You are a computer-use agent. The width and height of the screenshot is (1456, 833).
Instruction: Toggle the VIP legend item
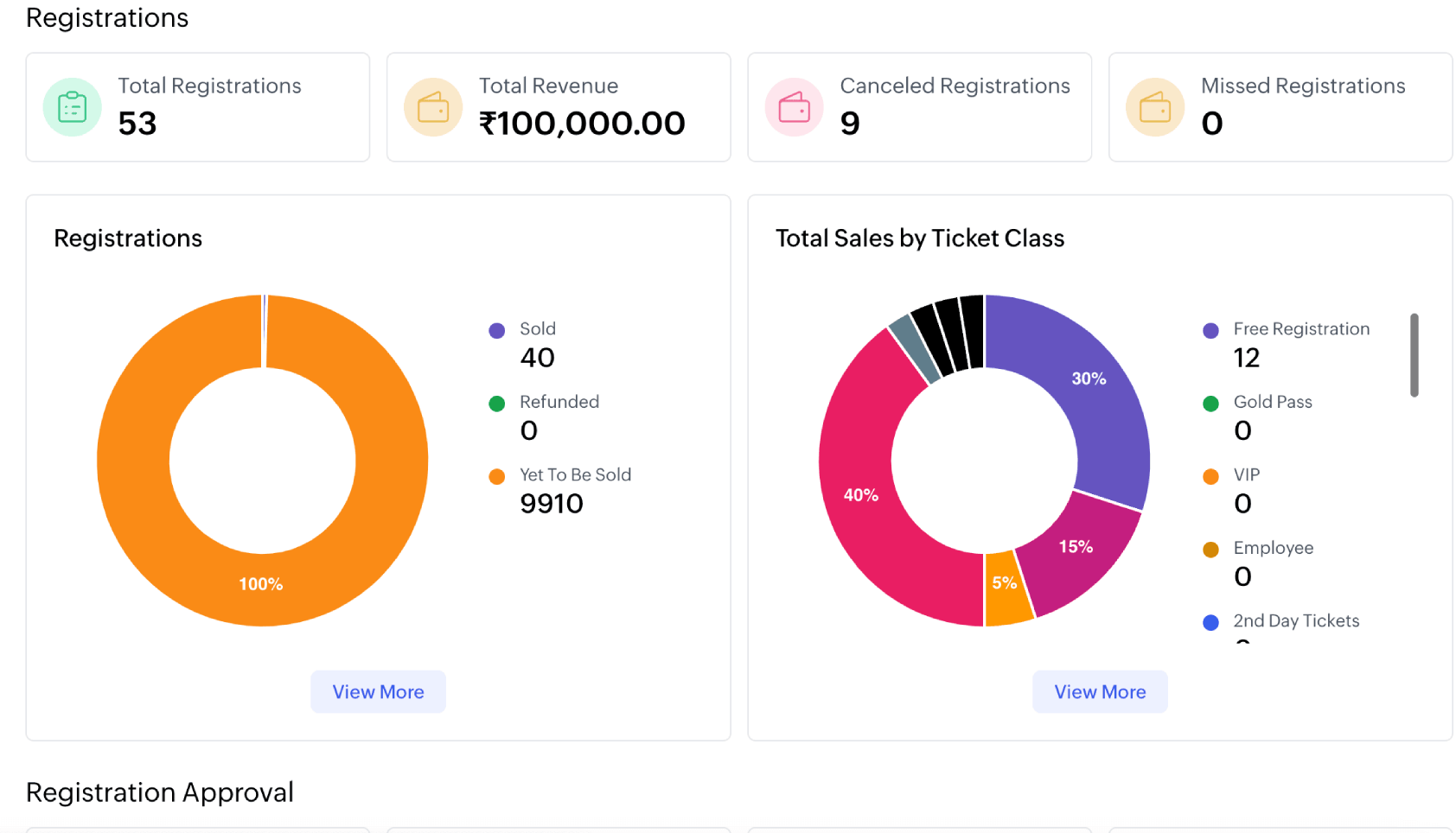click(x=1210, y=475)
